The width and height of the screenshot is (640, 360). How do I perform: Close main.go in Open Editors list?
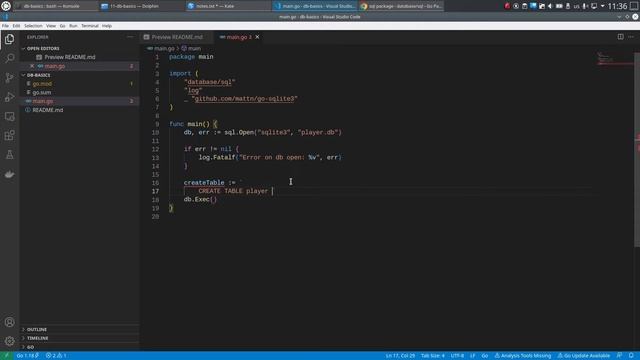(32, 66)
